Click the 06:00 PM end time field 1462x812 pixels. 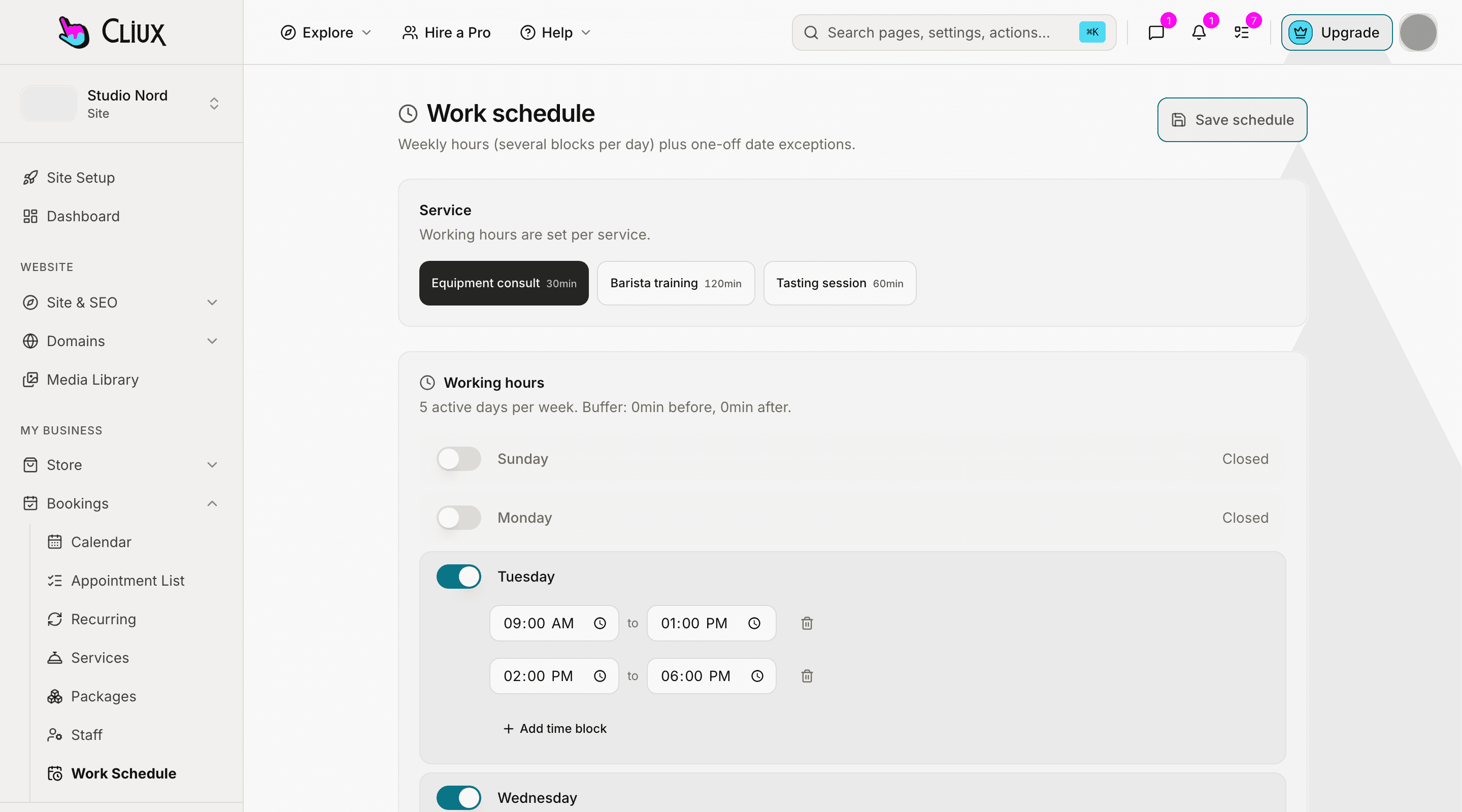tap(712, 676)
